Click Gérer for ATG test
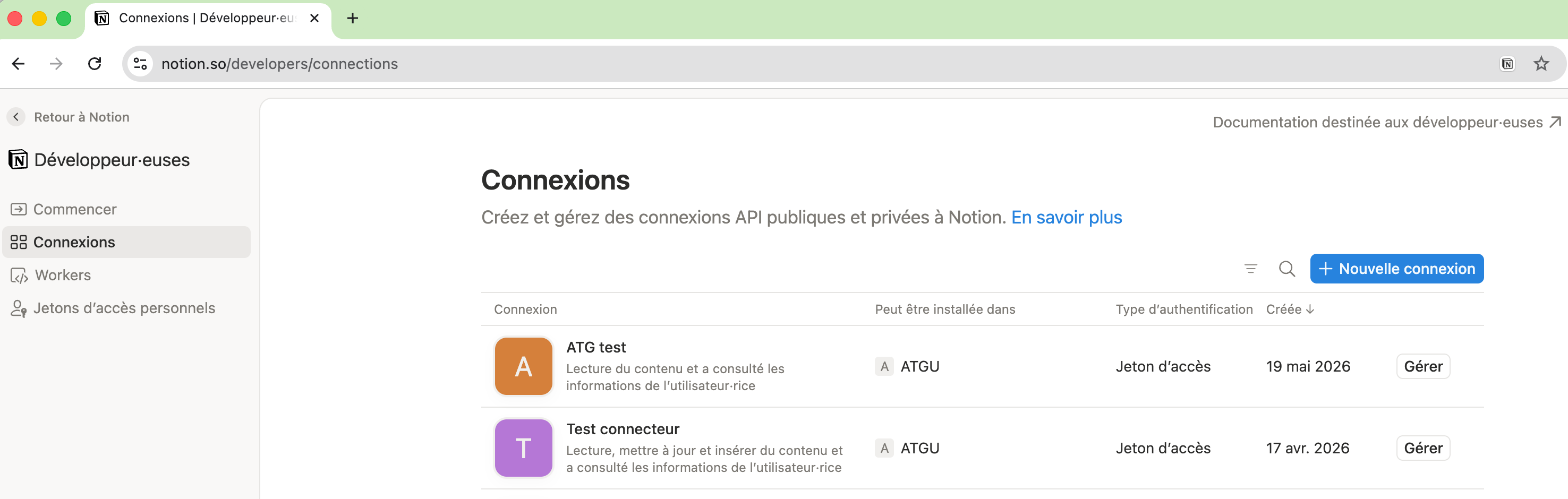Screen dimensions: 1568x499 [x=1423, y=366]
